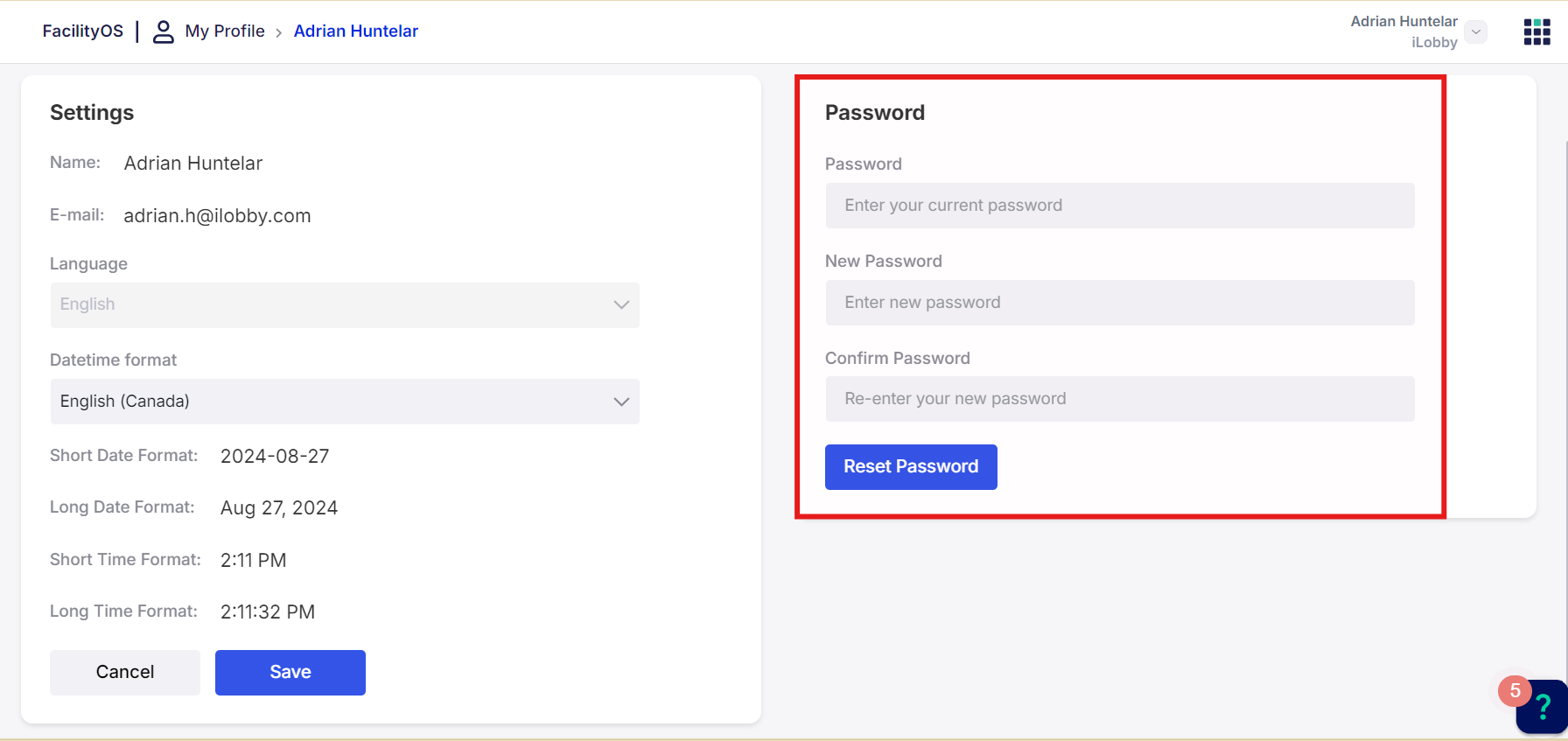The image size is (1568, 741).
Task: Open the help question mark widget
Action: click(1543, 706)
